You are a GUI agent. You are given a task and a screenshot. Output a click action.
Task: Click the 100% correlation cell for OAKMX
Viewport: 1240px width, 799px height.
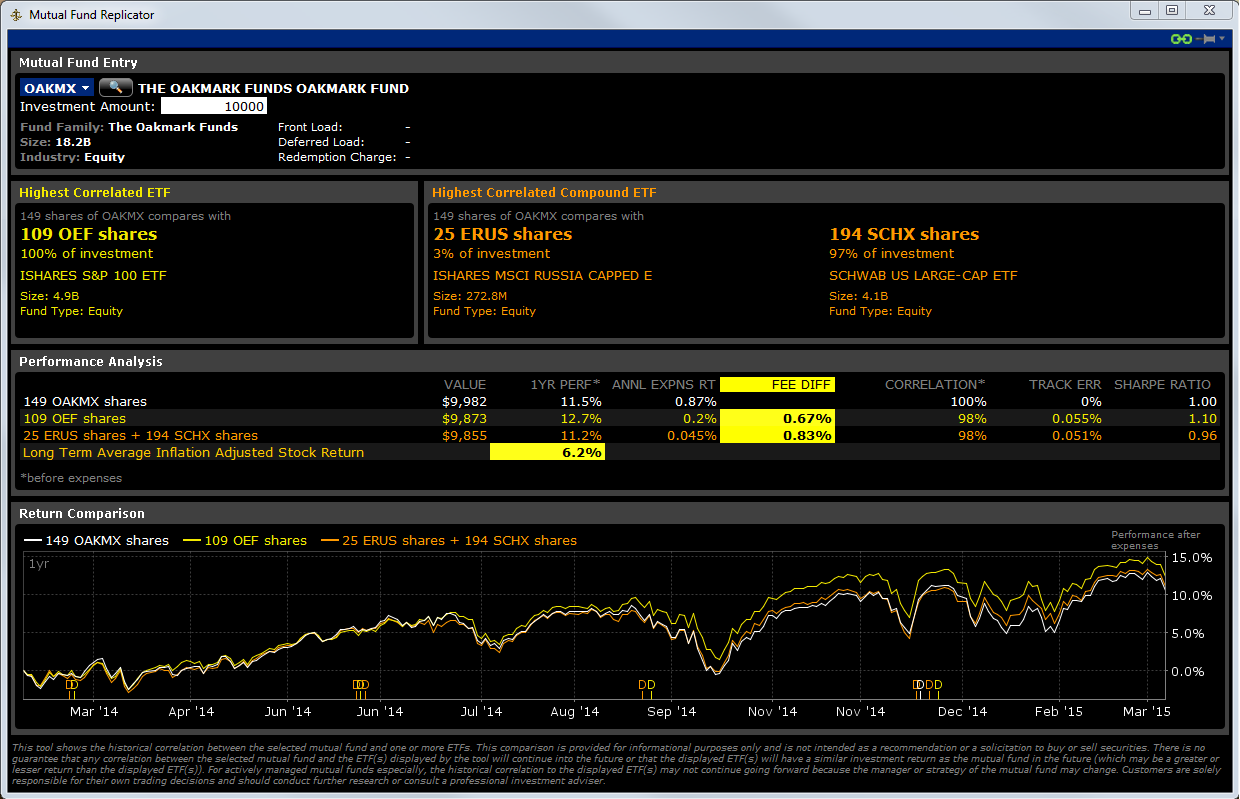click(969, 401)
